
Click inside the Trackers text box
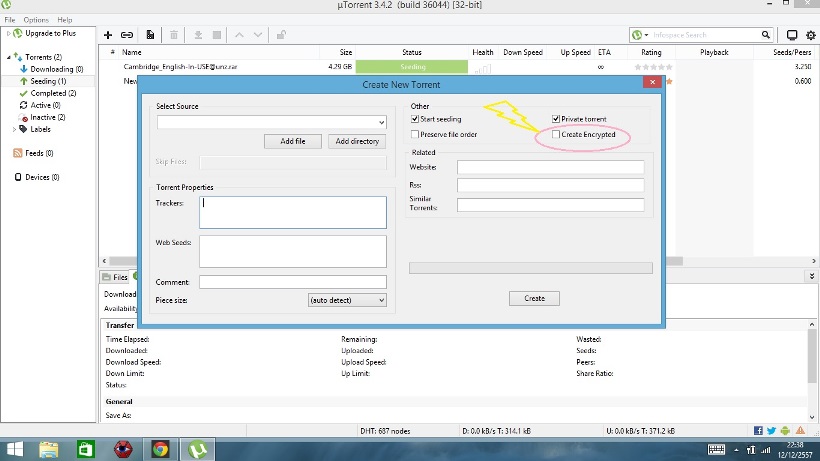(x=292, y=212)
